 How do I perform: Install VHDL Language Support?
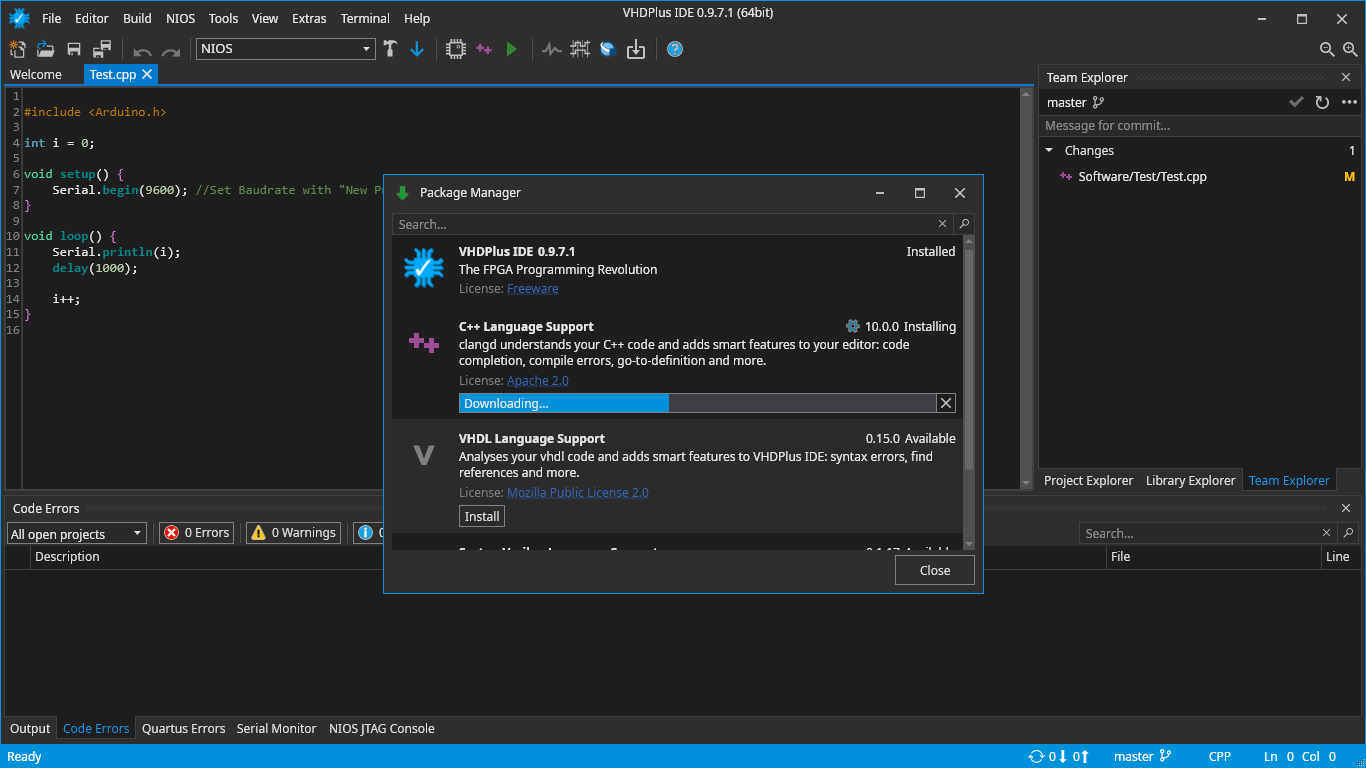tap(482, 516)
